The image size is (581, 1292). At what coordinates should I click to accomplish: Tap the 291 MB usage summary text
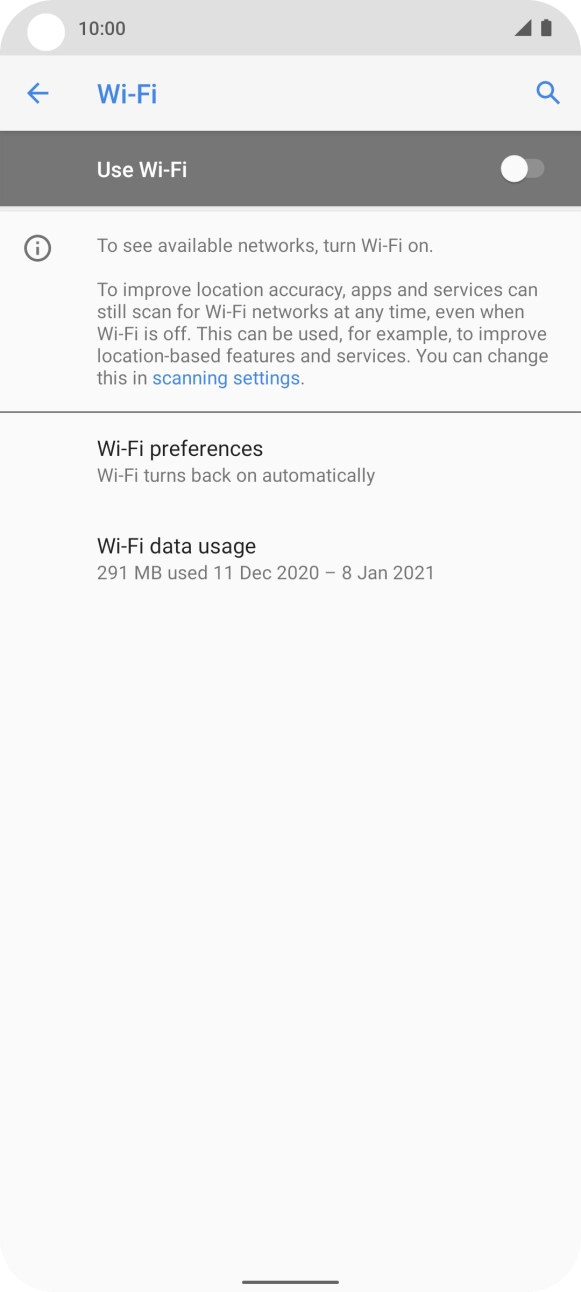pos(265,573)
